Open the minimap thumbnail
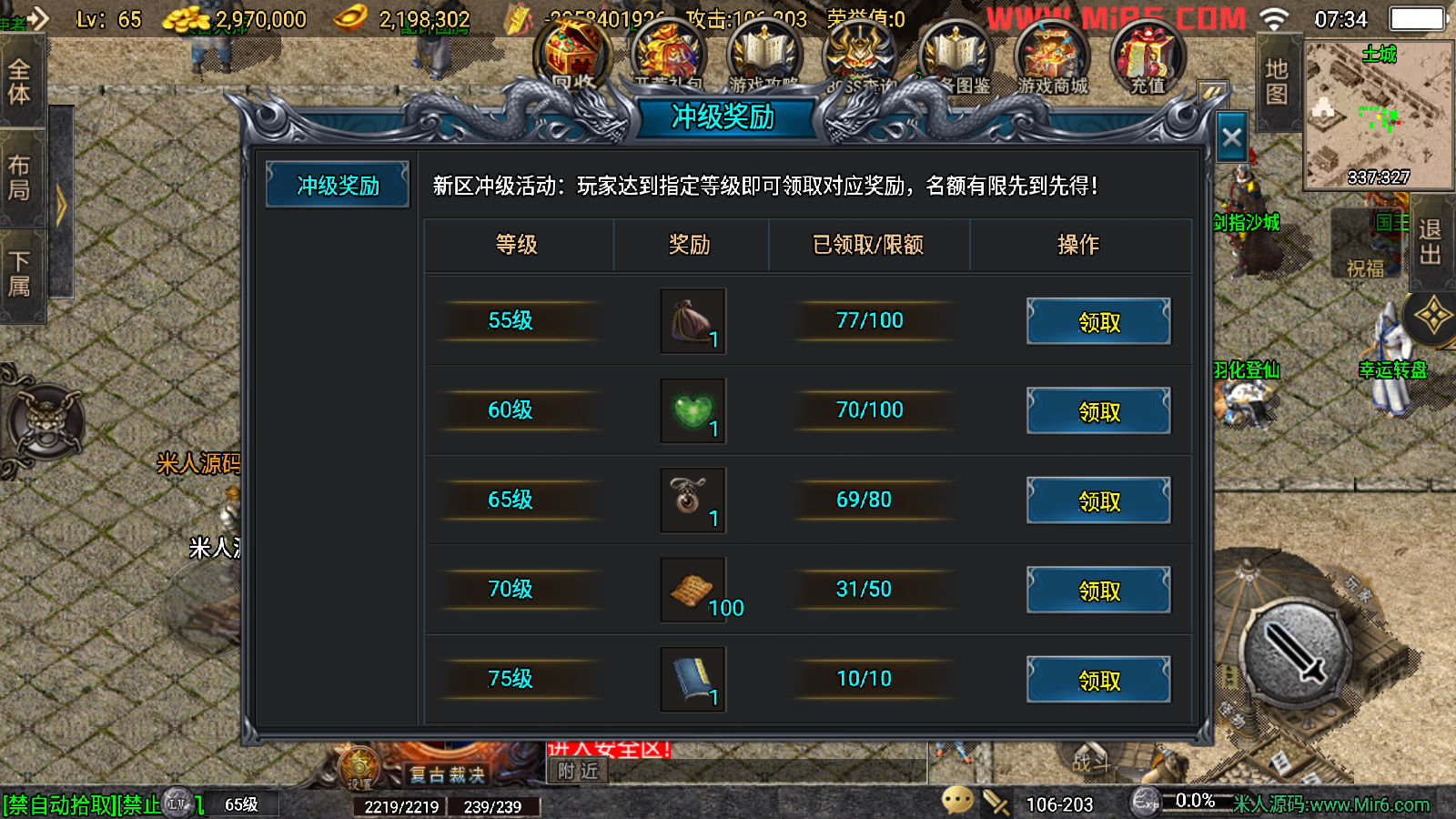 point(1379,115)
